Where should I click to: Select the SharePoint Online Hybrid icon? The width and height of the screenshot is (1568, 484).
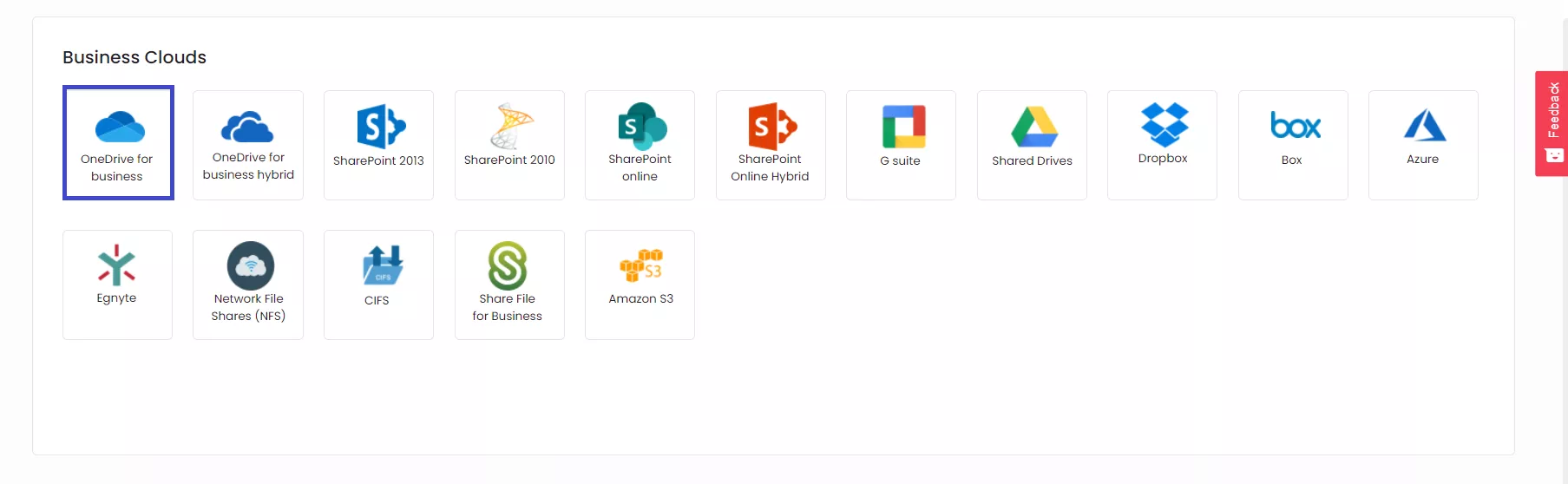point(772,127)
